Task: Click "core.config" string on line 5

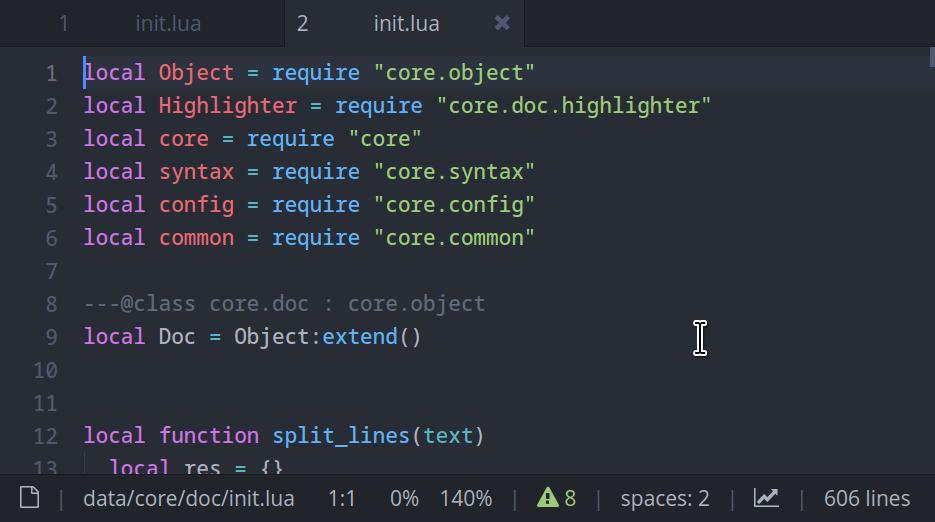Action: [x=454, y=205]
